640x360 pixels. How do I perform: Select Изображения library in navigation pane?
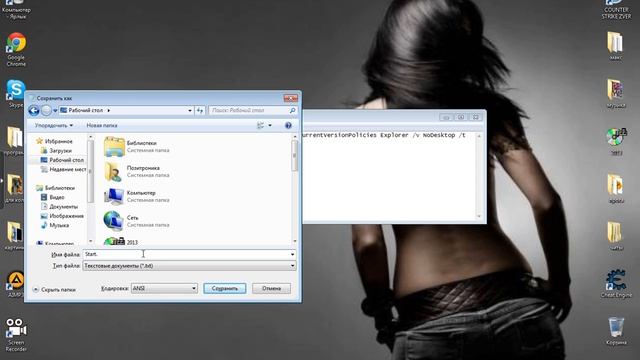coord(62,216)
